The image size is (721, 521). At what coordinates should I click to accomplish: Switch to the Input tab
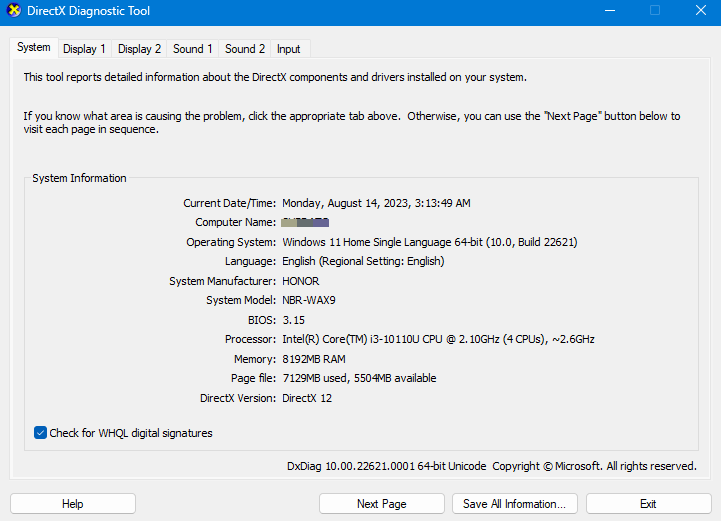point(289,49)
